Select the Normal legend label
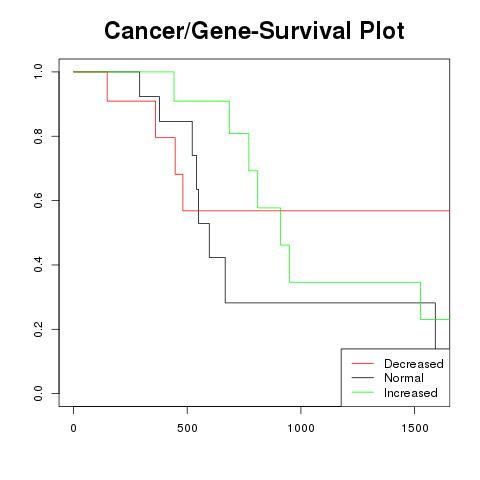Viewport: 480px width, 480px height. [x=404, y=378]
